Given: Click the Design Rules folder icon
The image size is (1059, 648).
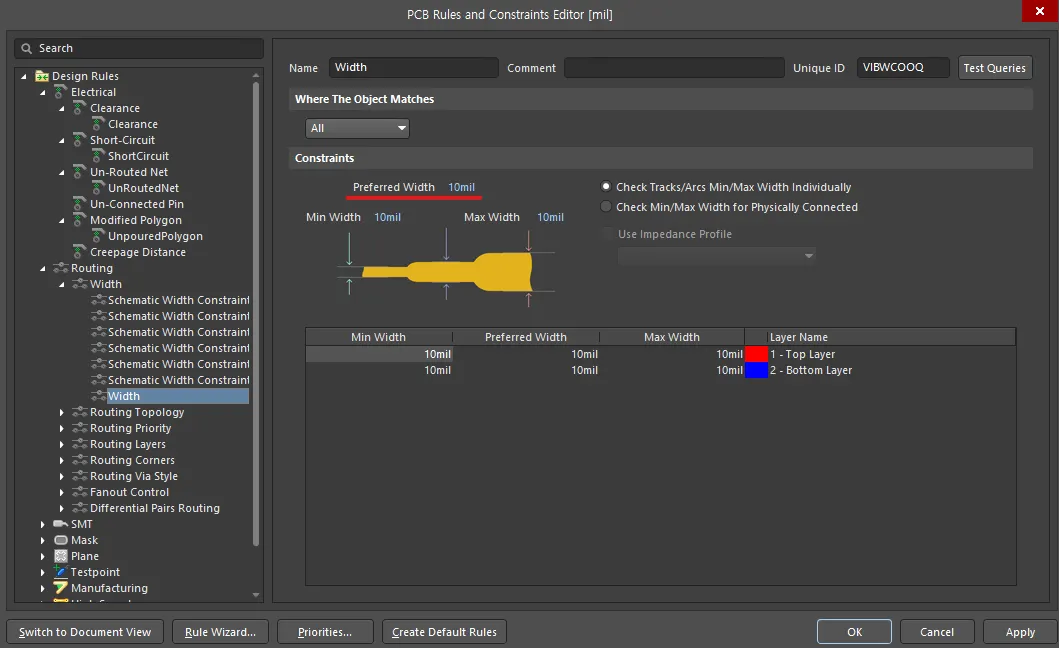Looking at the screenshot, I should click(x=42, y=76).
